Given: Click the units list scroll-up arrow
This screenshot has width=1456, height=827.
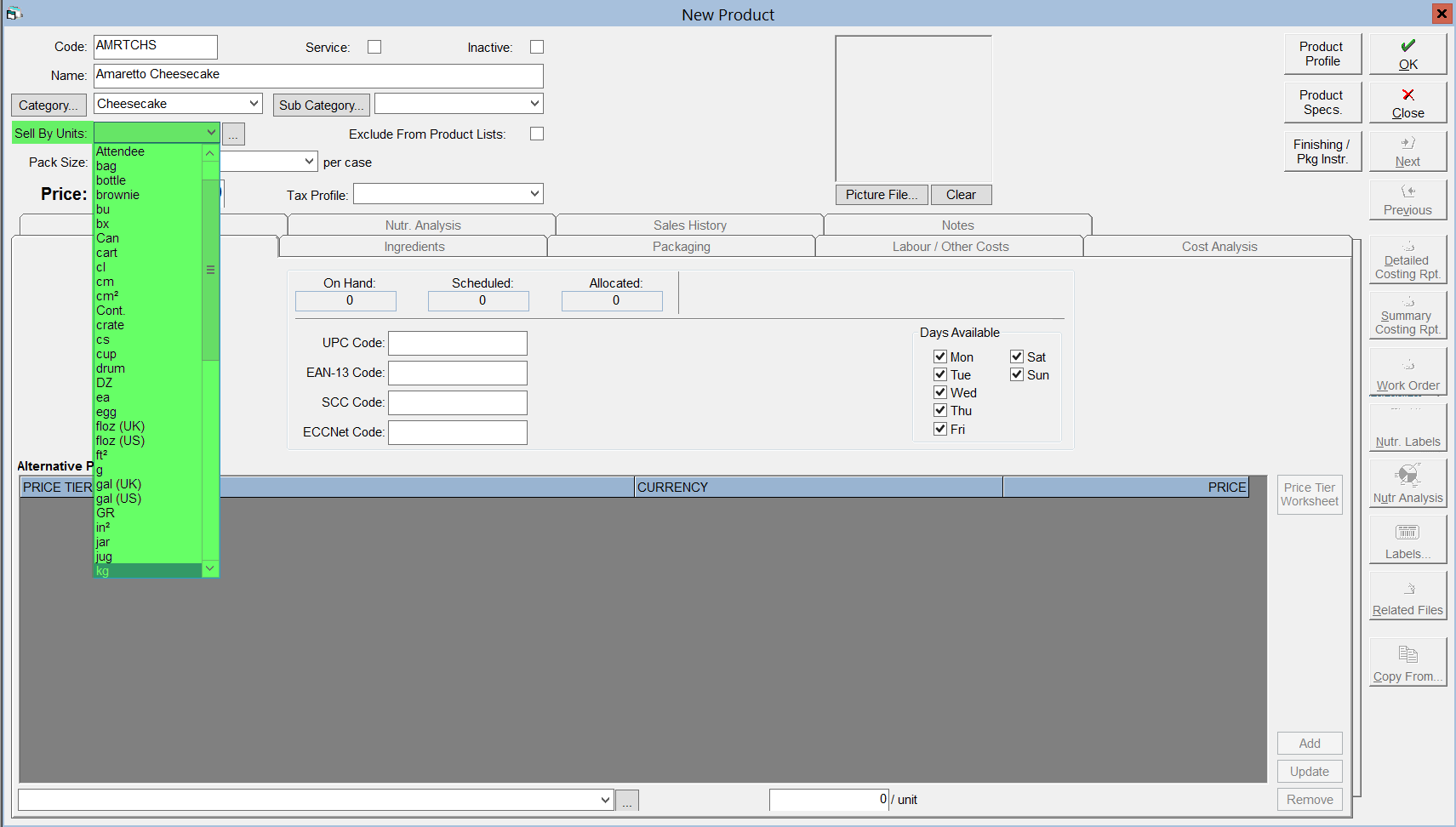Looking at the screenshot, I should (x=210, y=153).
